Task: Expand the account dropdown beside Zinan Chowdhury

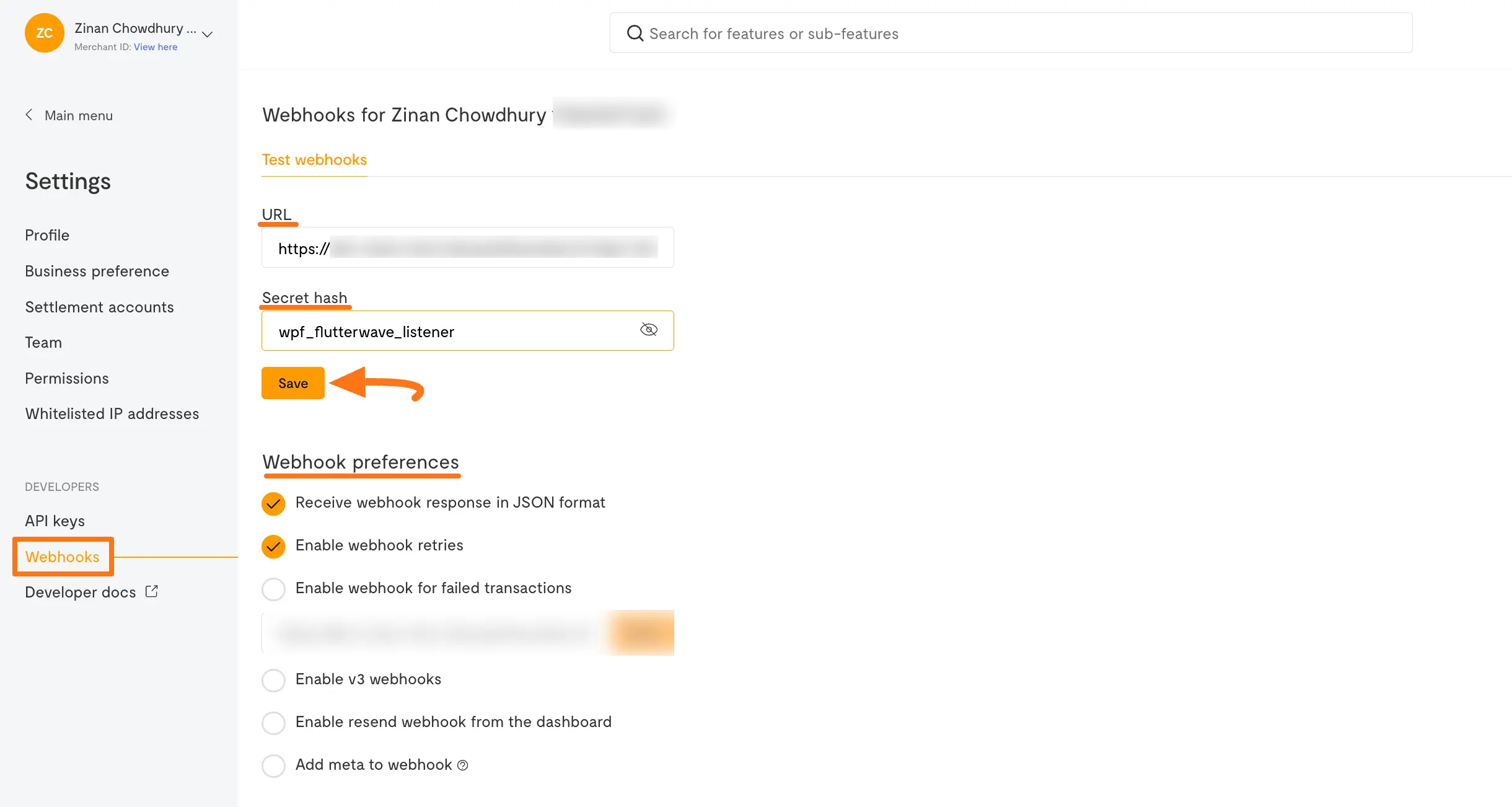Action: [207, 33]
